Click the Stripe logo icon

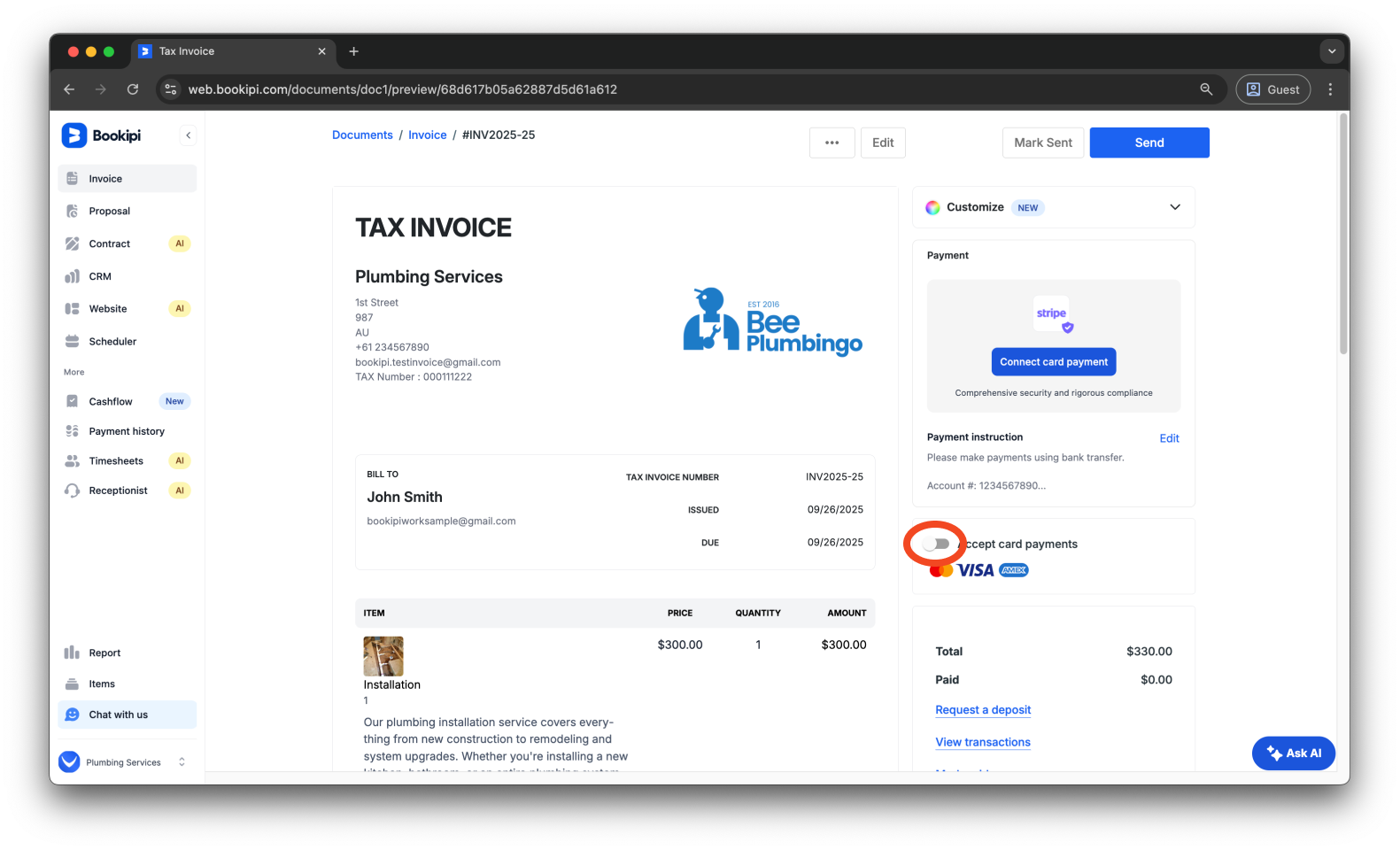(x=1052, y=314)
